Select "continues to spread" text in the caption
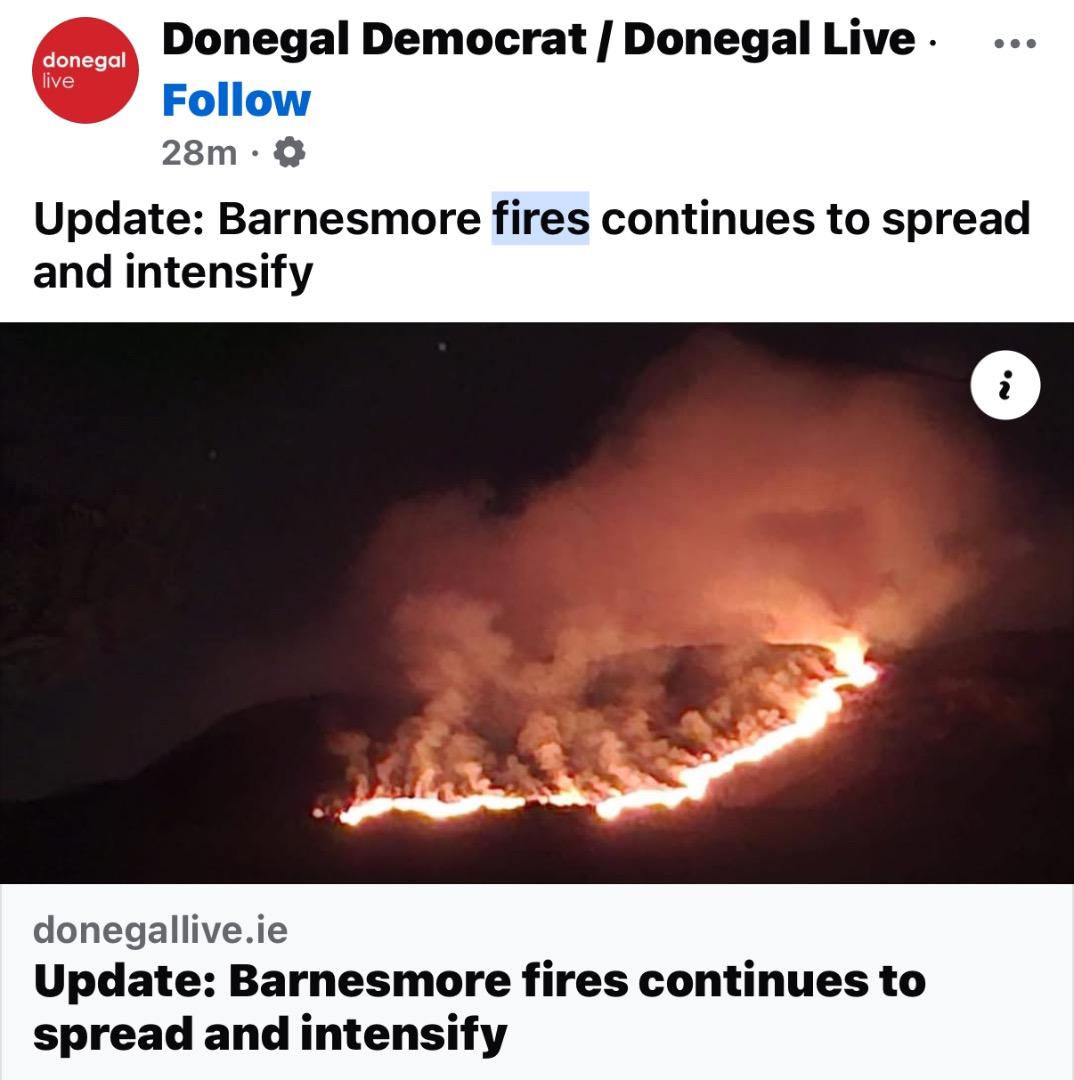The height and width of the screenshot is (1080, 1074). (x=816, y=219)
